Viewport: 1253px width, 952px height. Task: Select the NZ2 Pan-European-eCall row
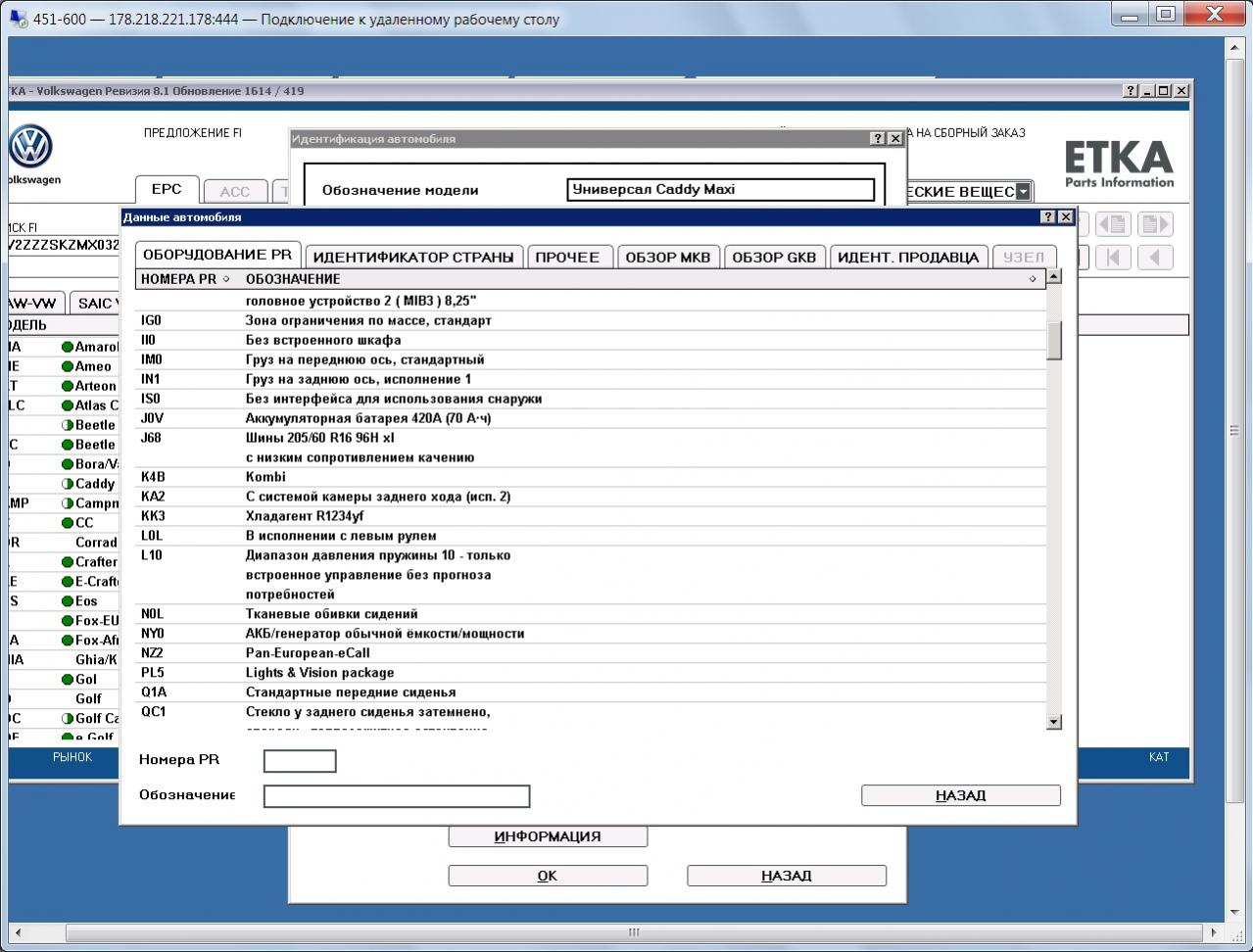pos(591,653)
